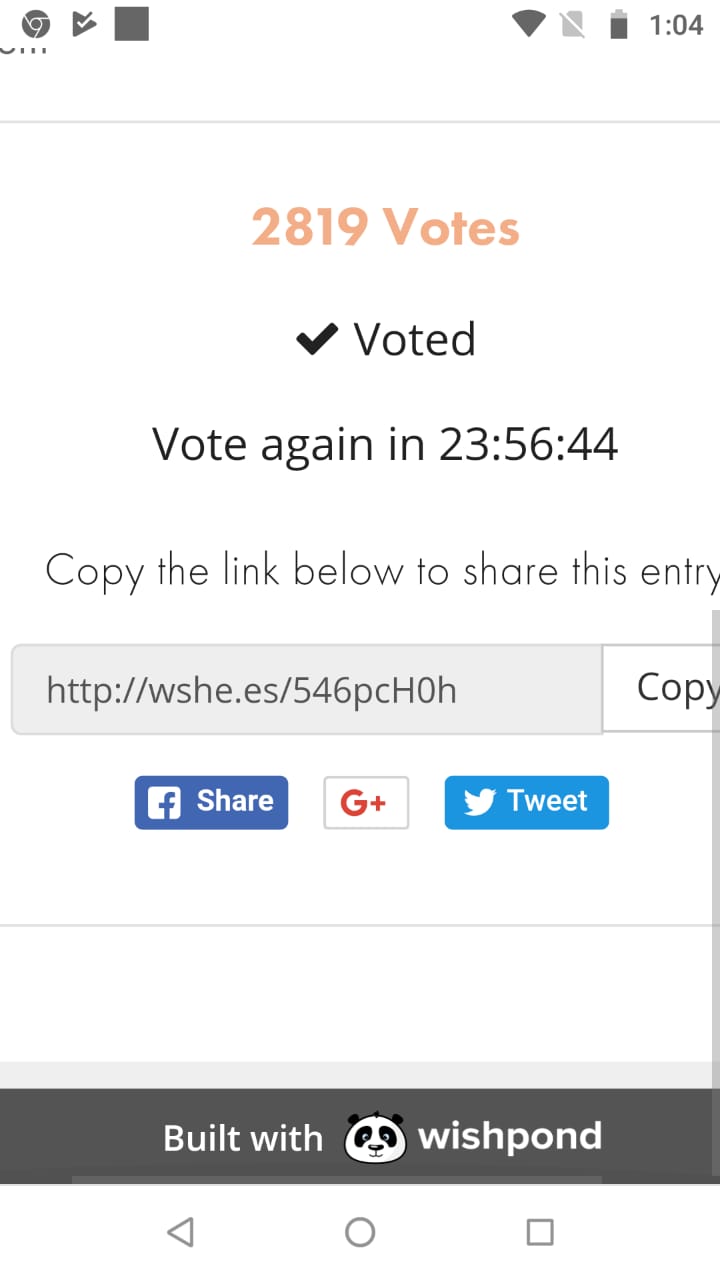
Task: Tap the Built with footer text
Action: click(x=243, y=1138)
